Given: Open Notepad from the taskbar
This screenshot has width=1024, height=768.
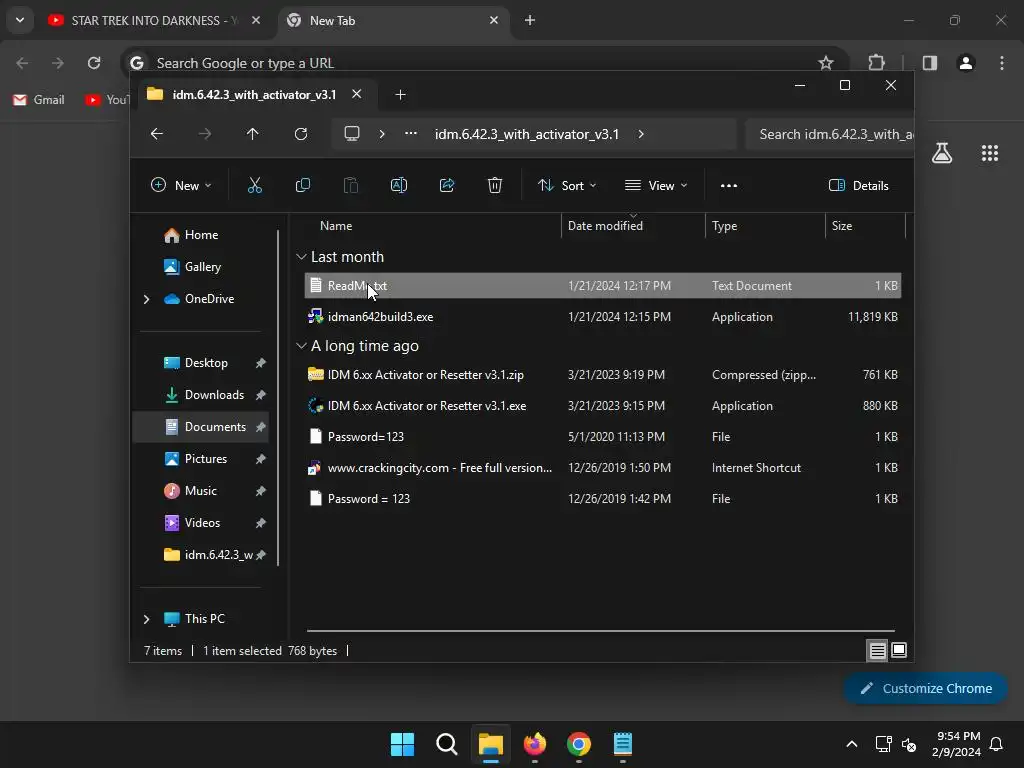Looking at the screenshot, I should click(623, 744).
